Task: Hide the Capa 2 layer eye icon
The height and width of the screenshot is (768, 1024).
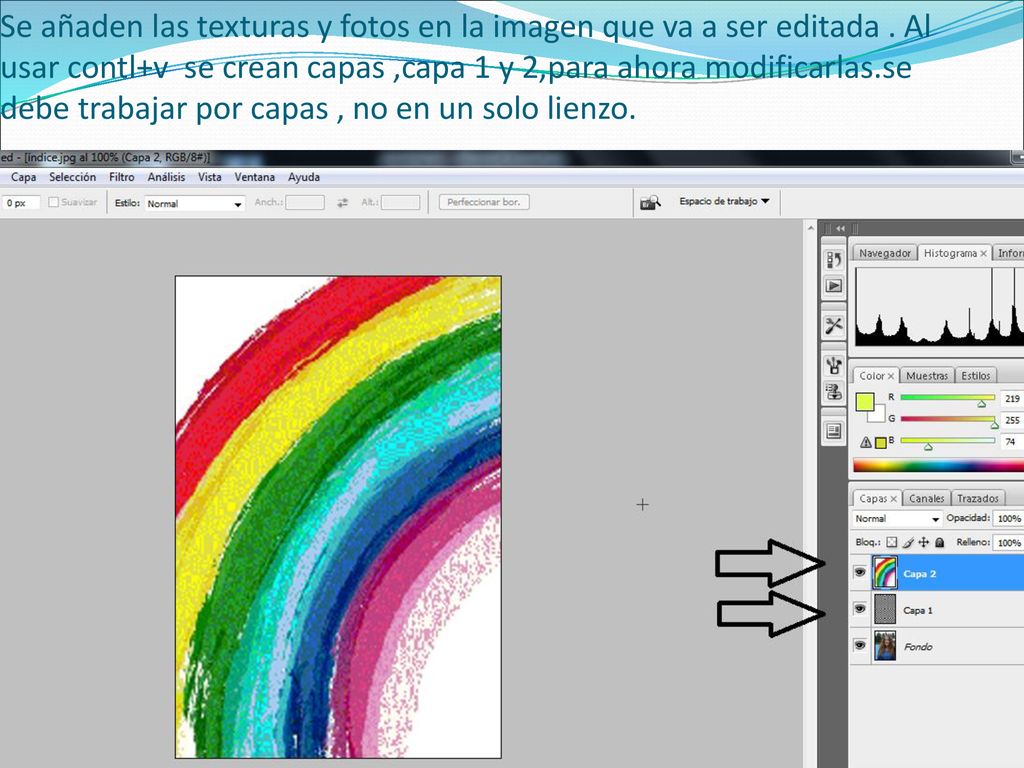Action: coord(860,572)
